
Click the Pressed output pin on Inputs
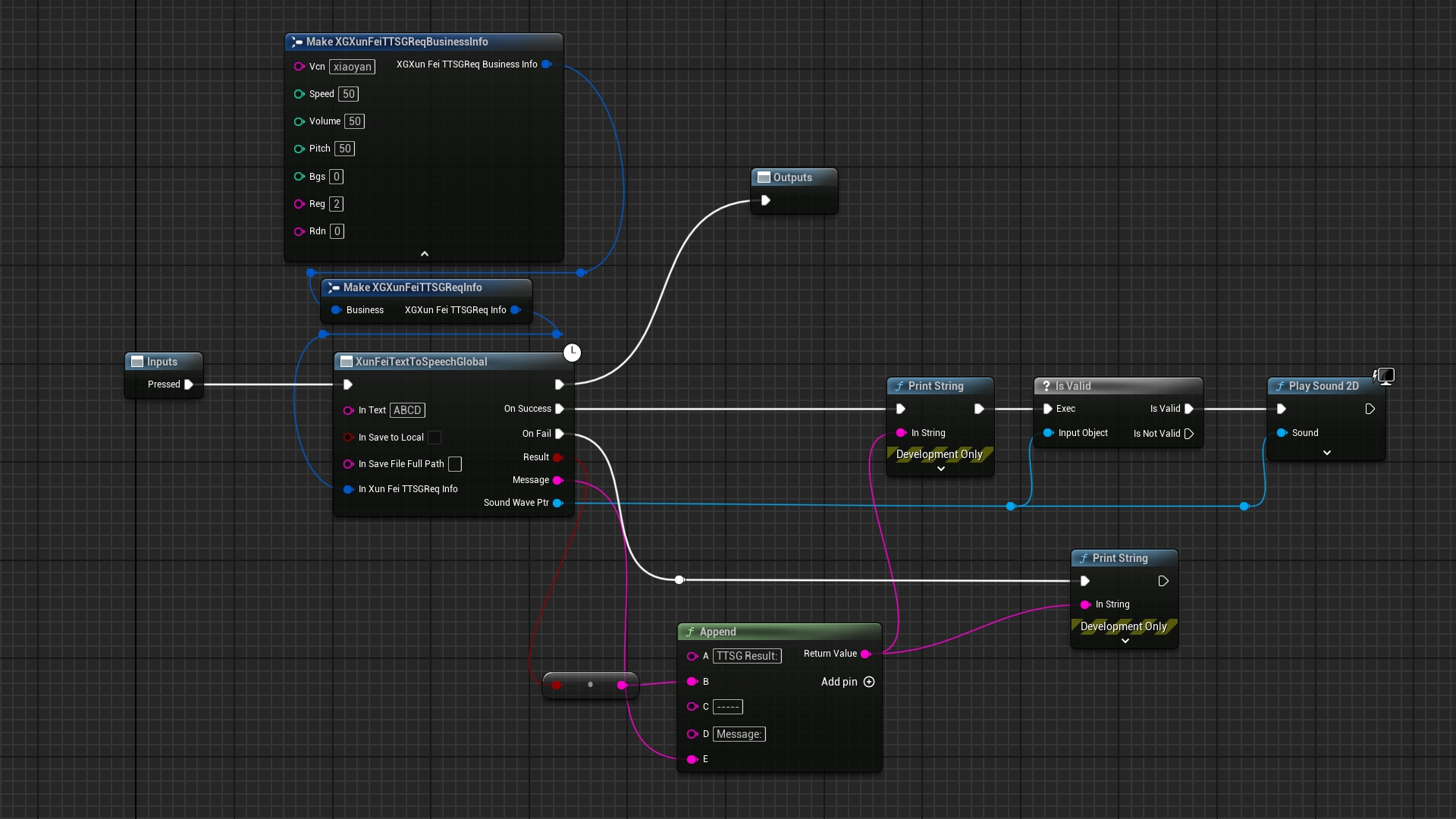click(x=189, y=384)
